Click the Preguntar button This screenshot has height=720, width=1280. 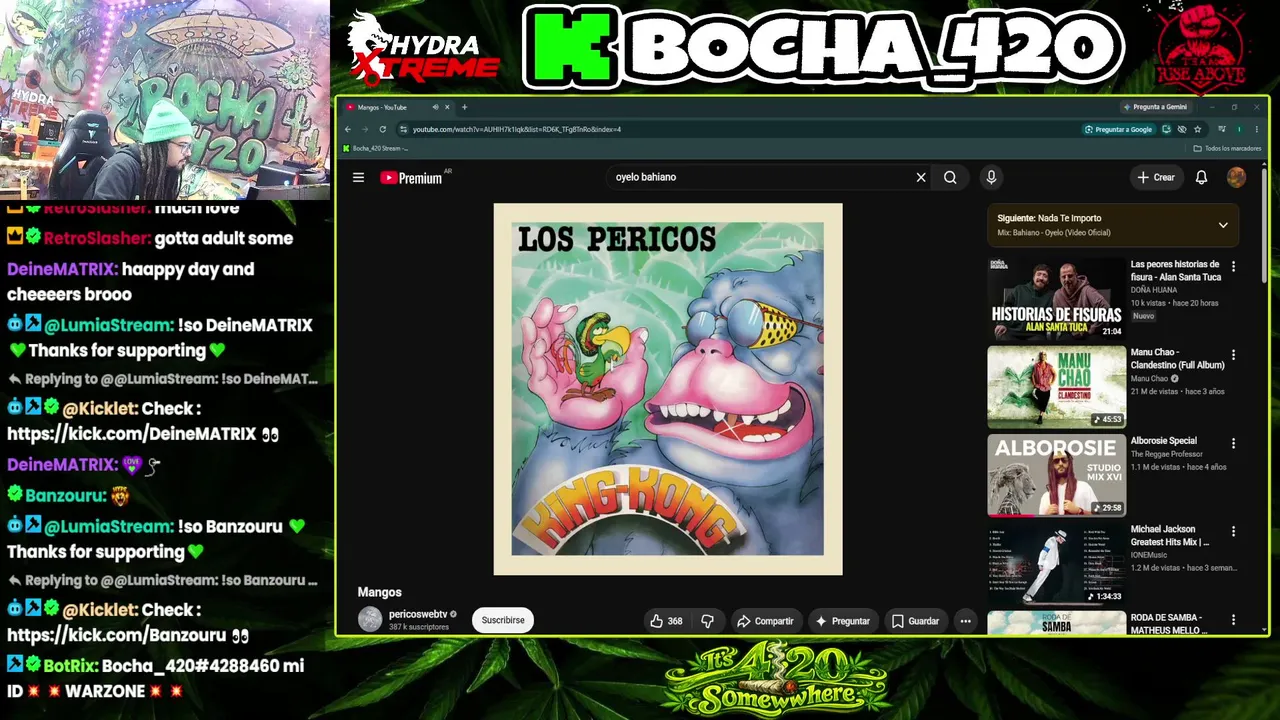843,621
